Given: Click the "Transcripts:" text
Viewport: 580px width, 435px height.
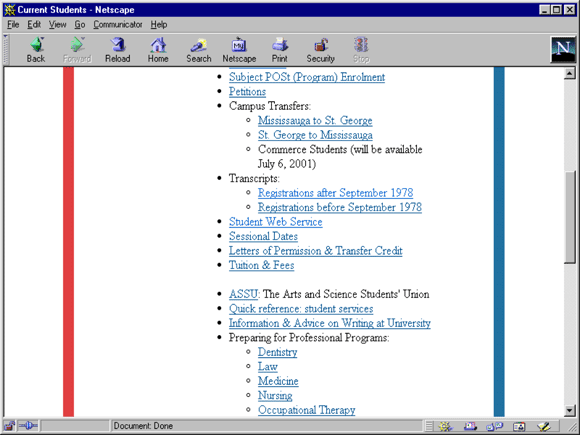Looking at the screenshot, I should click(254, 179).
